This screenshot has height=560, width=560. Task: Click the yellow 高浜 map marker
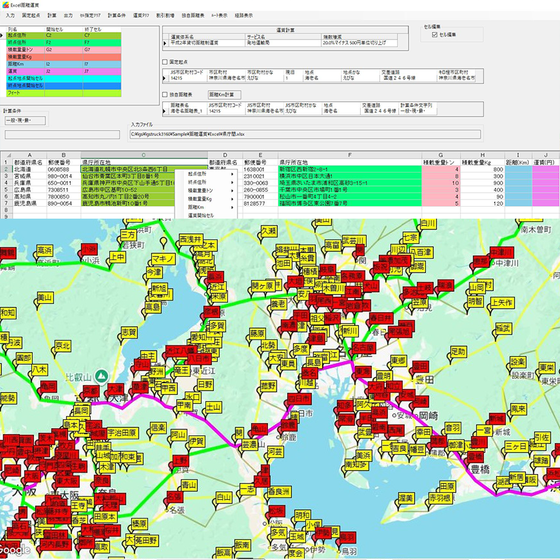pos(45,250)
